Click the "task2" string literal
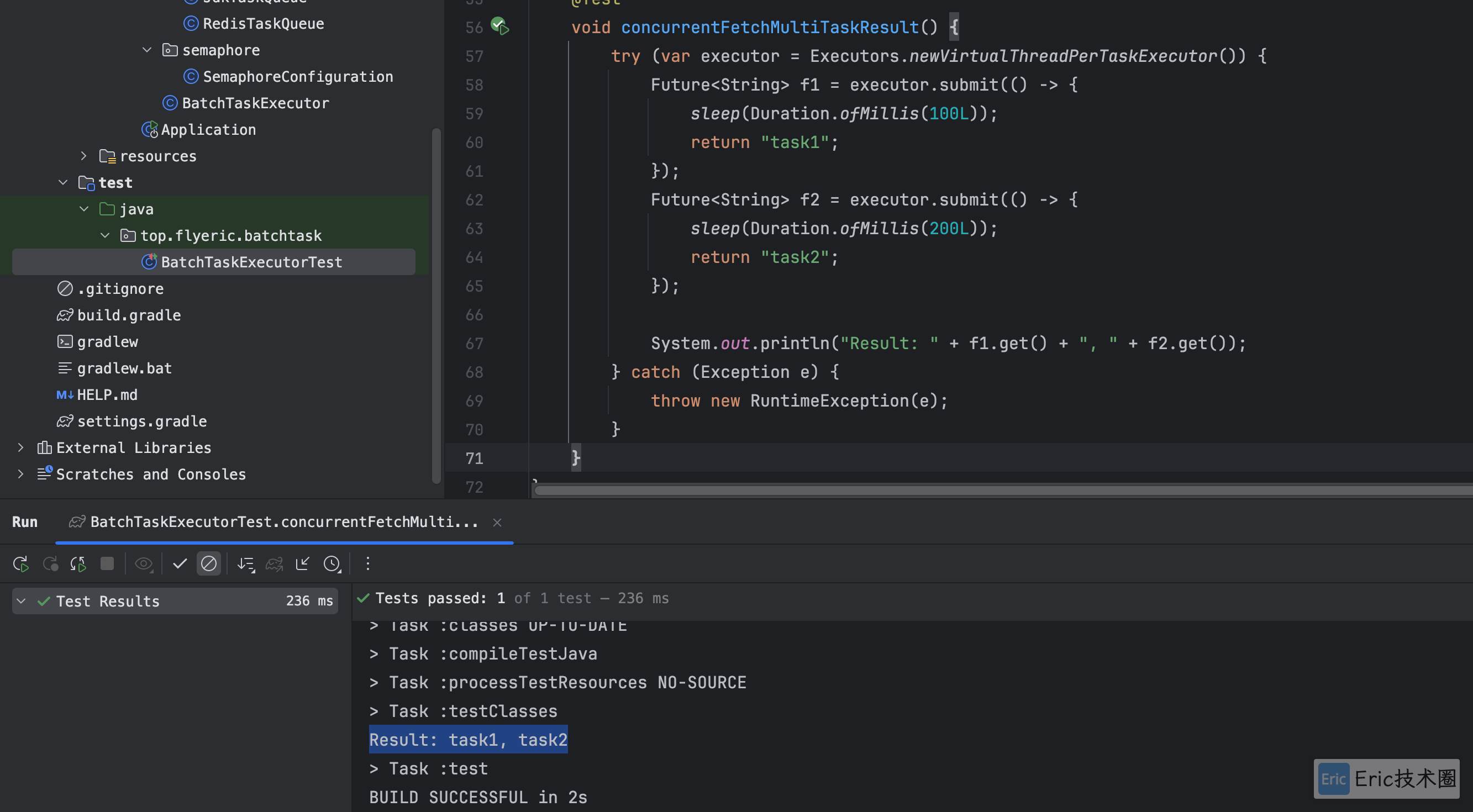Image resolution: width=1473 pixels, height=812 pixels. (795, 257)
